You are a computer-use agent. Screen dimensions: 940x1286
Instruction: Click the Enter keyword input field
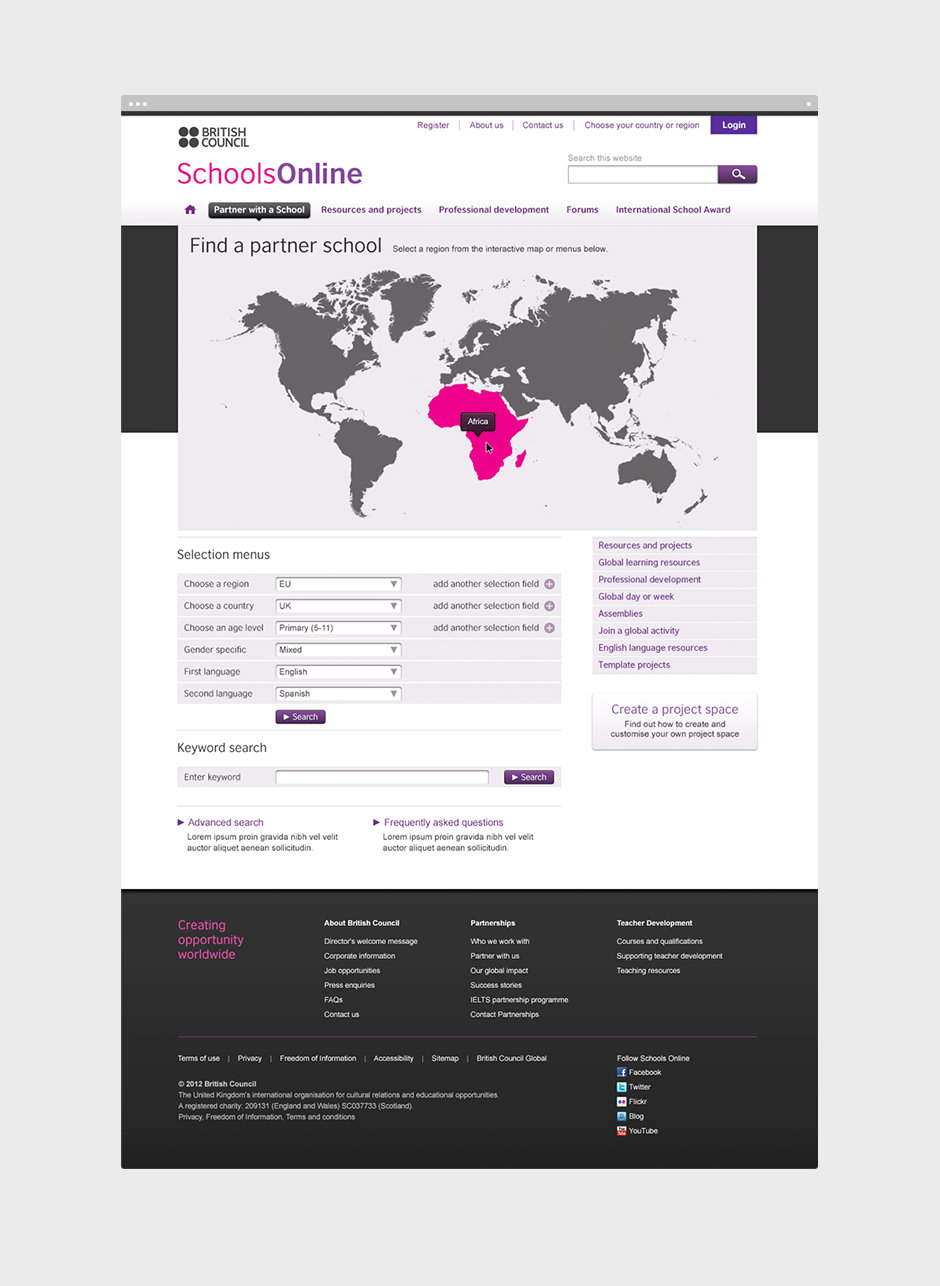[382, 777]
